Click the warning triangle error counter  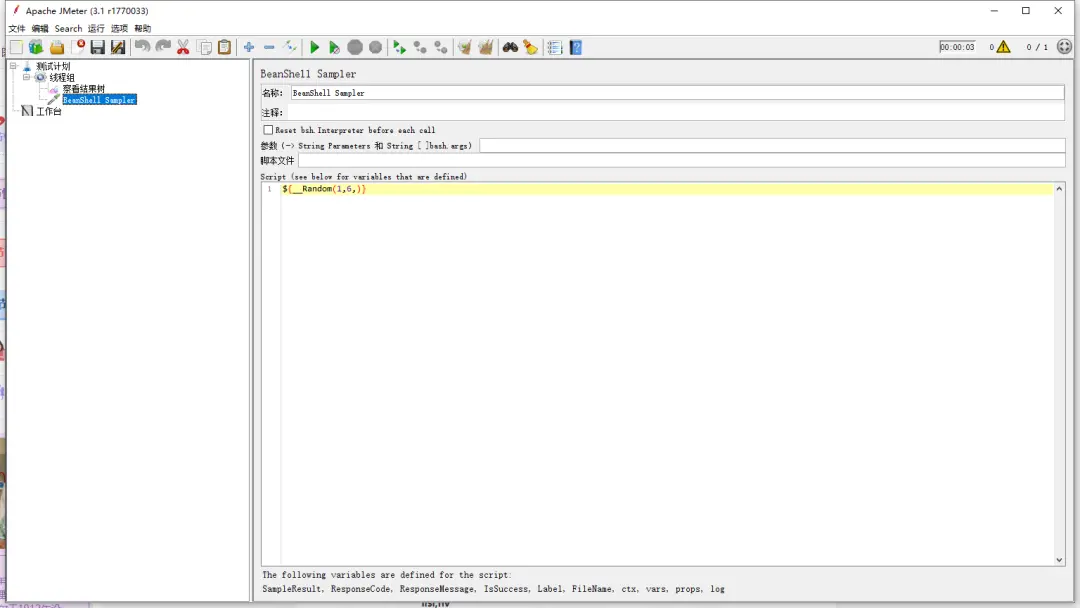pos(1004,47)
